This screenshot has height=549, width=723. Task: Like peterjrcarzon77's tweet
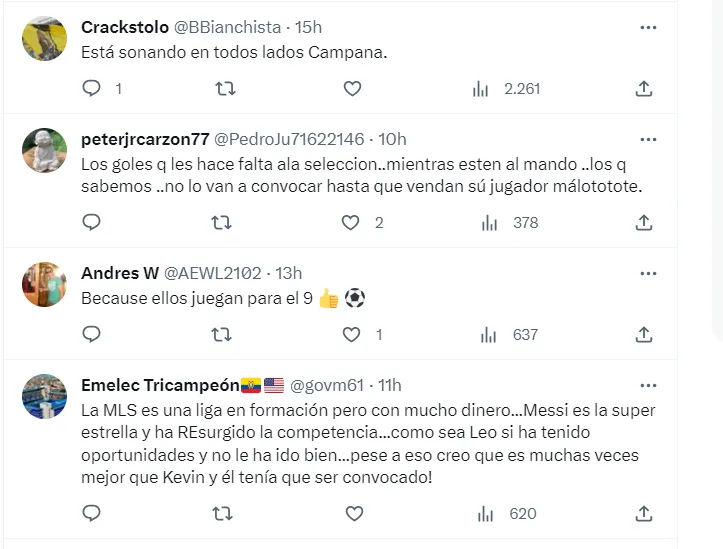(350, 222)
